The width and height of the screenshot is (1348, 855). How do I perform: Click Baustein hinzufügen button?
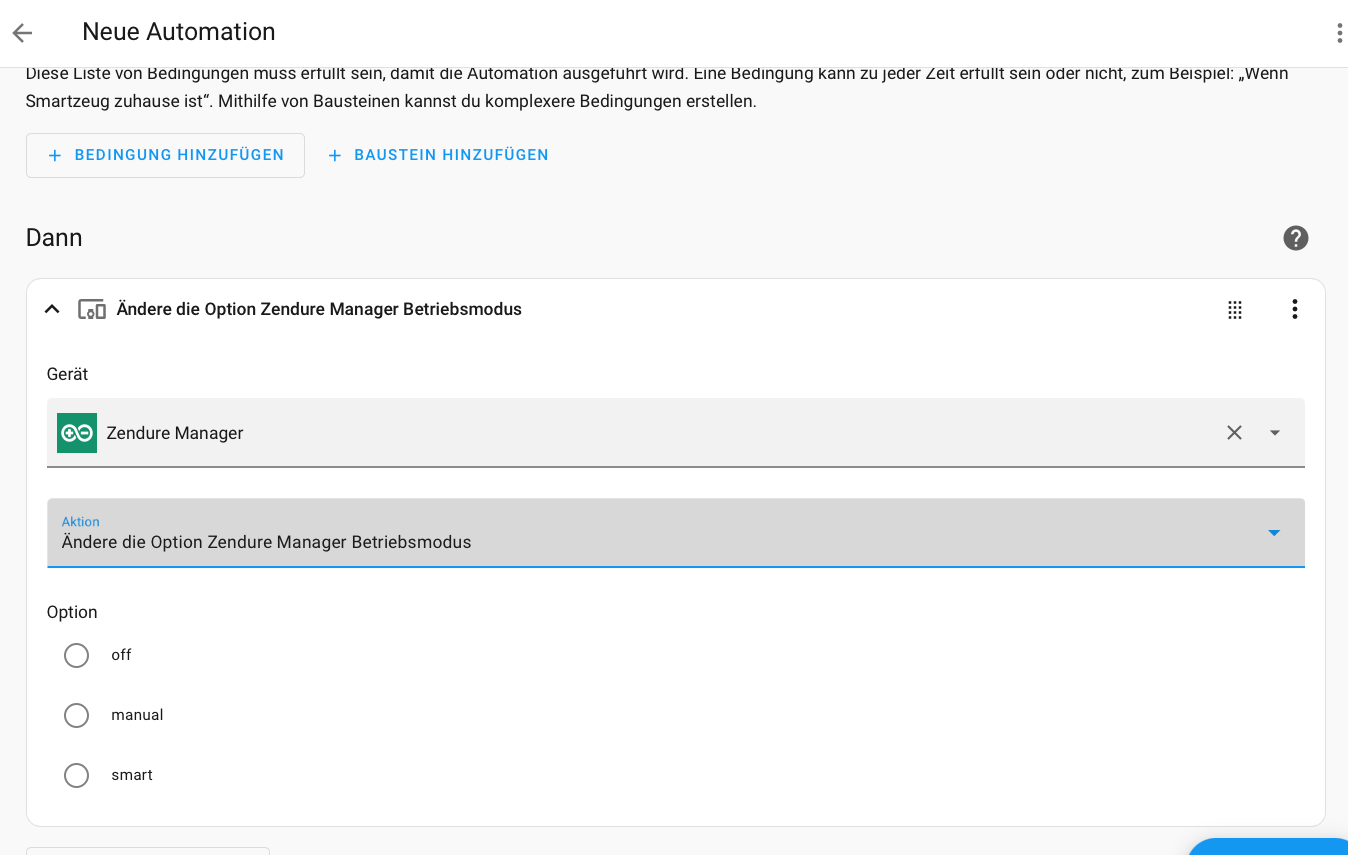tap(437, 155)
